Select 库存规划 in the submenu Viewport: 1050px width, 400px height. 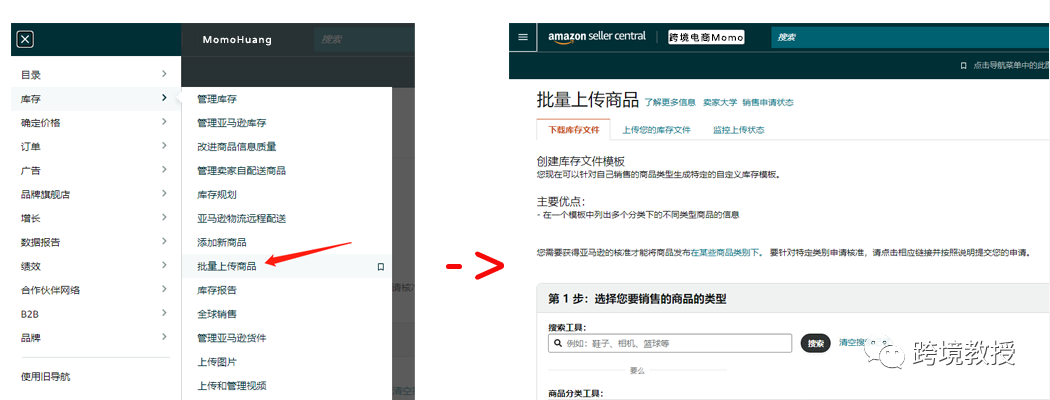pyautogui.click(x=217, y=194)
